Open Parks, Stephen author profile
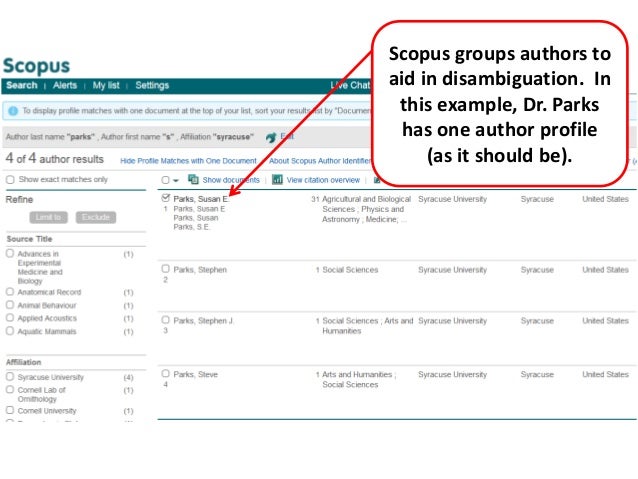The width and height of the screenshot is (638, 479). pyautogui.click(x=200, y=270)
